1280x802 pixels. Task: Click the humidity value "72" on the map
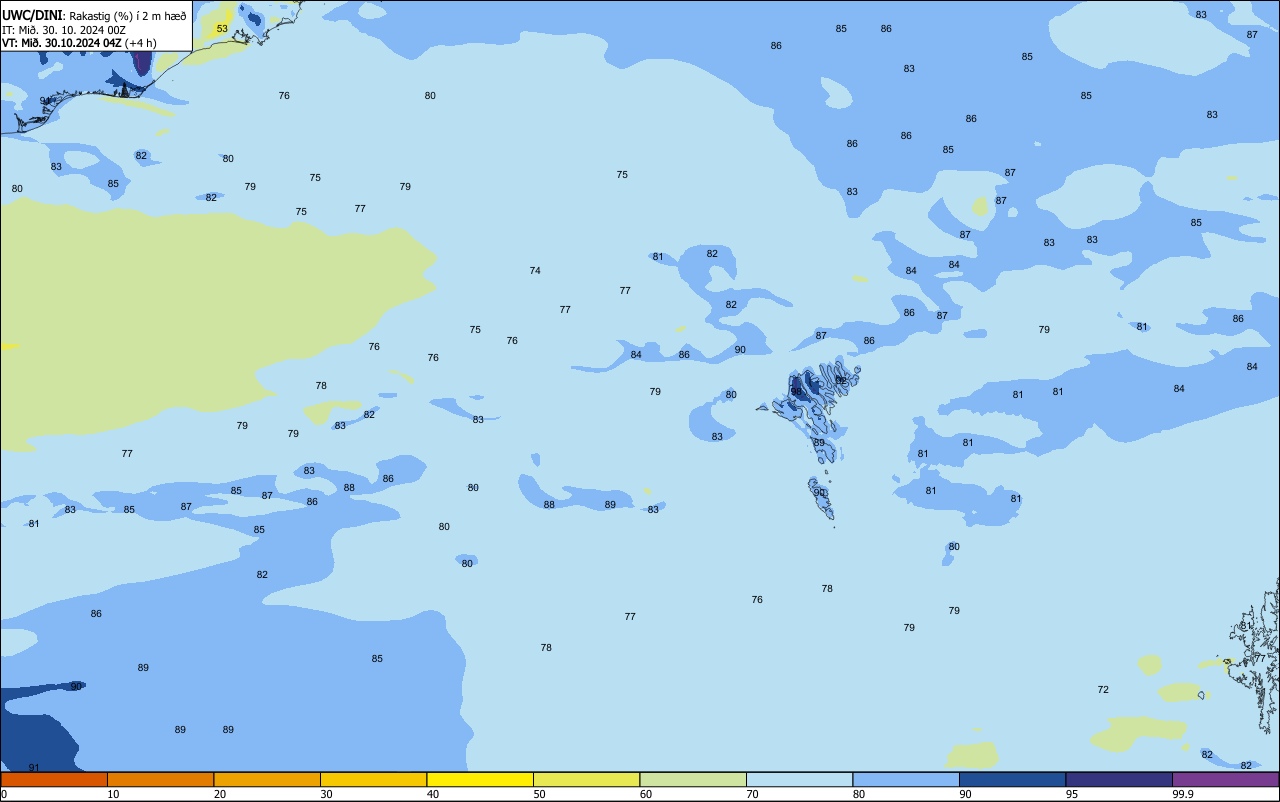(x=1103, y=690)
